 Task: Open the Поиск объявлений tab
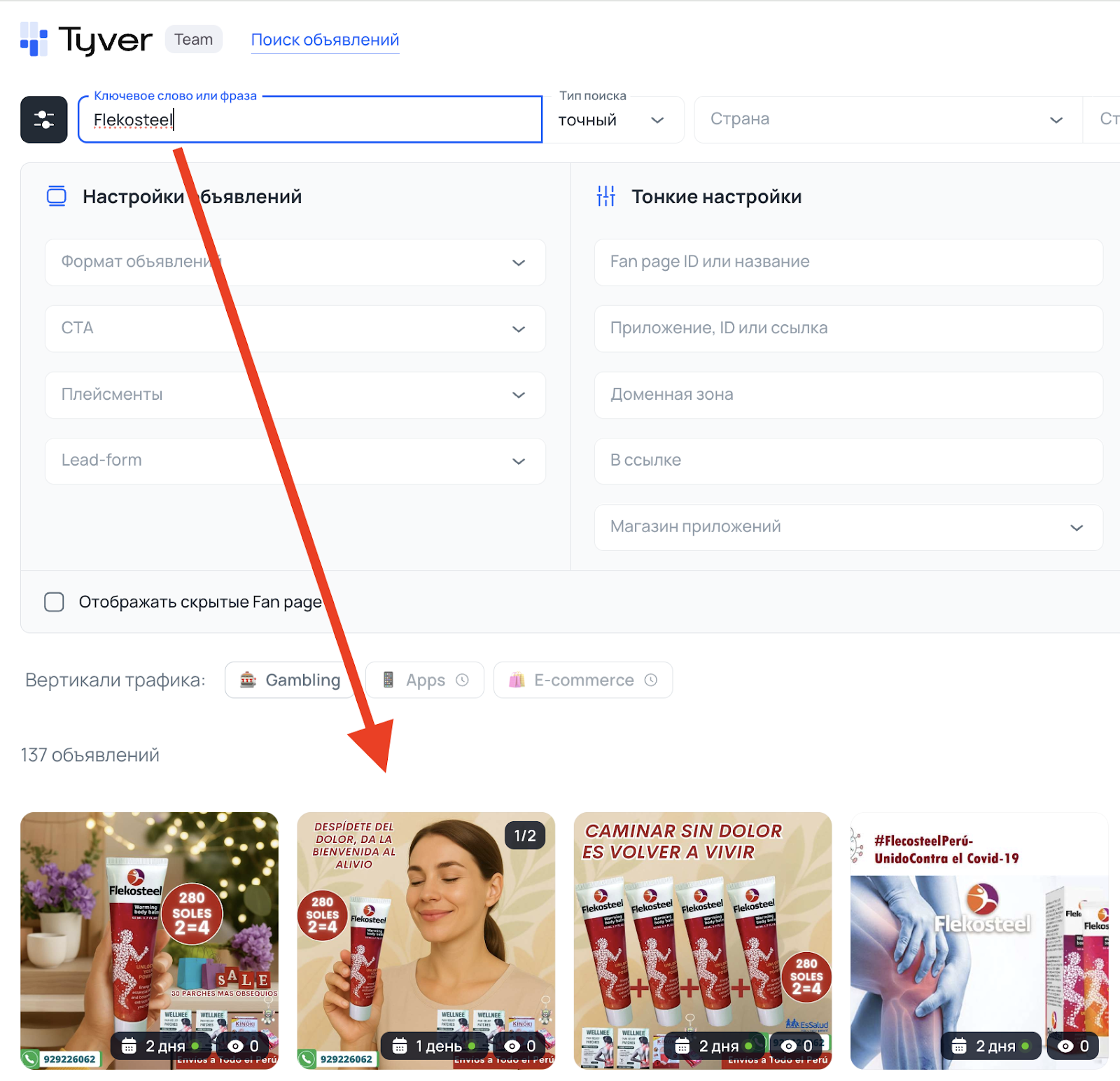[325, 40]
